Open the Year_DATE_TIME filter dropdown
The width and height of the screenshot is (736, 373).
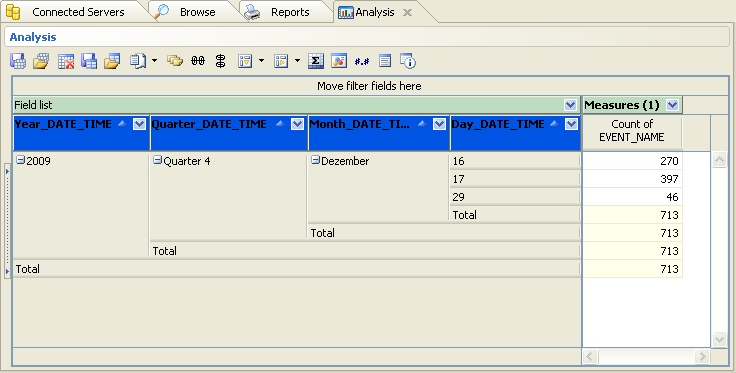click(x=139, y=124)
